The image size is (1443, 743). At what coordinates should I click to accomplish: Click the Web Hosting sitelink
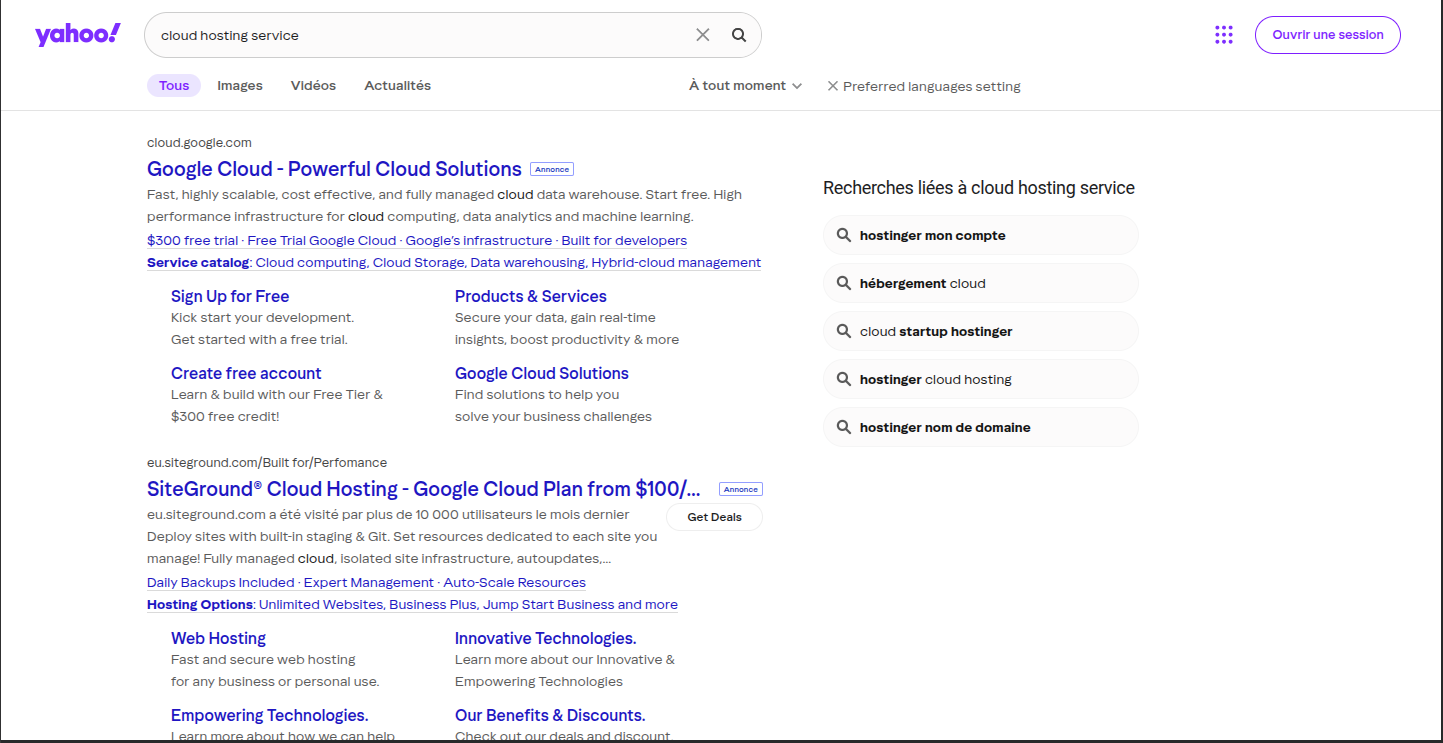coord(218,638)
